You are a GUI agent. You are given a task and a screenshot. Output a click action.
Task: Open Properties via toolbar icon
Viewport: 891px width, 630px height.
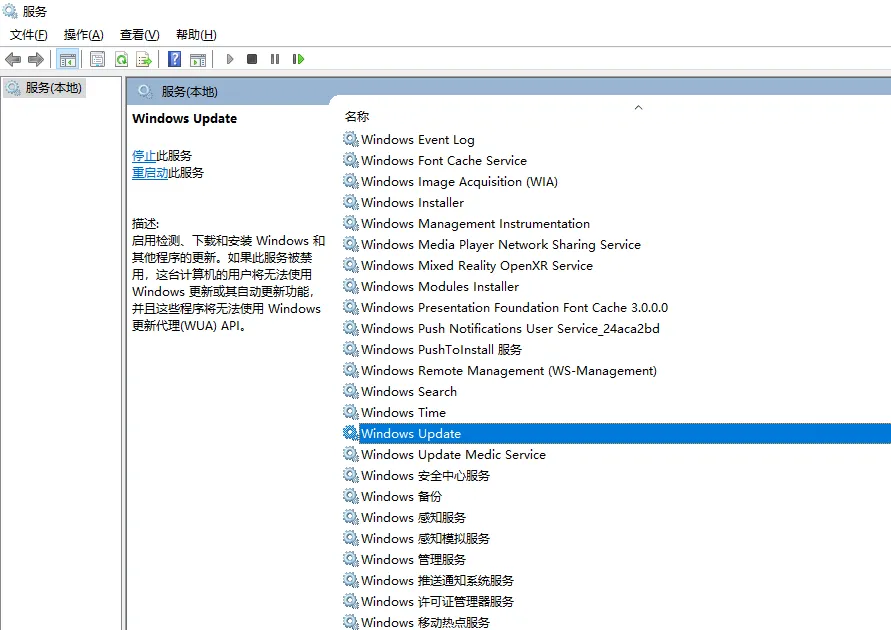97,60
